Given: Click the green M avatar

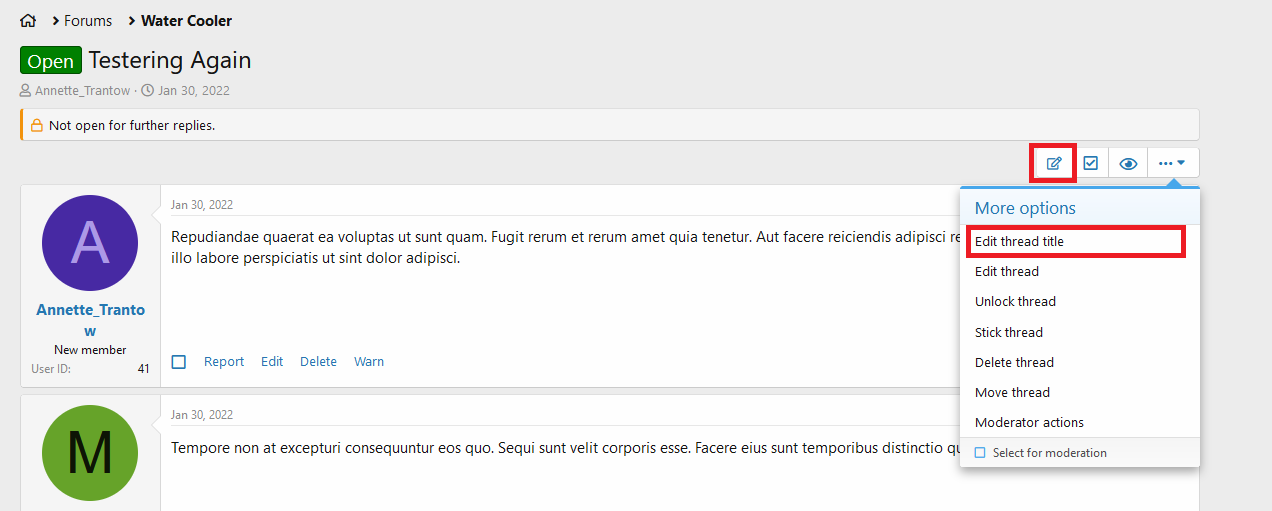Looking at the screenshot, I should tap(90, 452).
